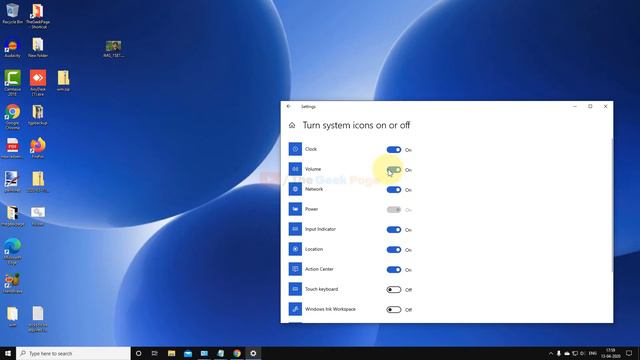Viewport: 640px width, 360px height.
Task: Open Action Center notifications icon in taskbar
Action: point(629,353)
